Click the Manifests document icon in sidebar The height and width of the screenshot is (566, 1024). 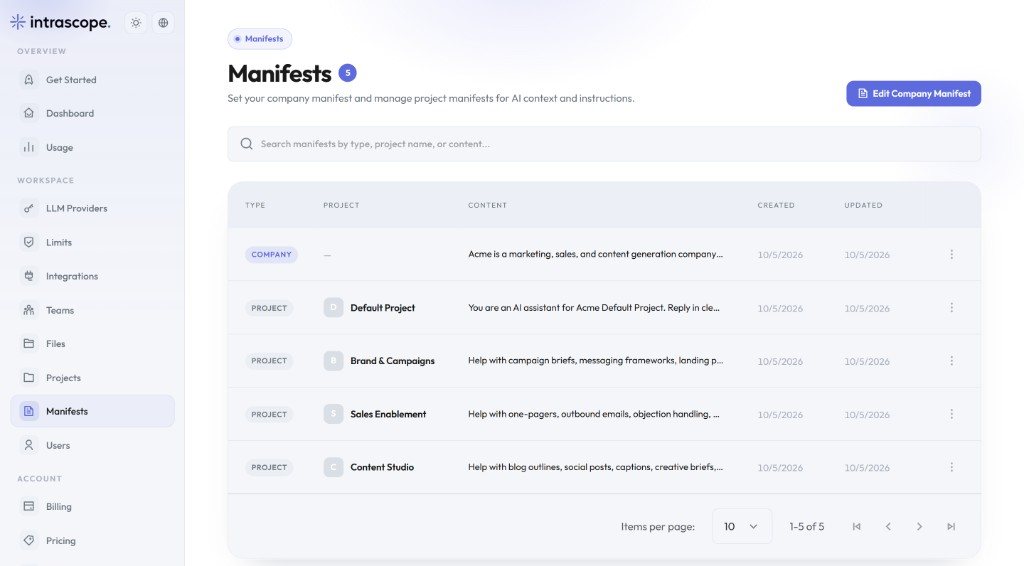(29, 411)
